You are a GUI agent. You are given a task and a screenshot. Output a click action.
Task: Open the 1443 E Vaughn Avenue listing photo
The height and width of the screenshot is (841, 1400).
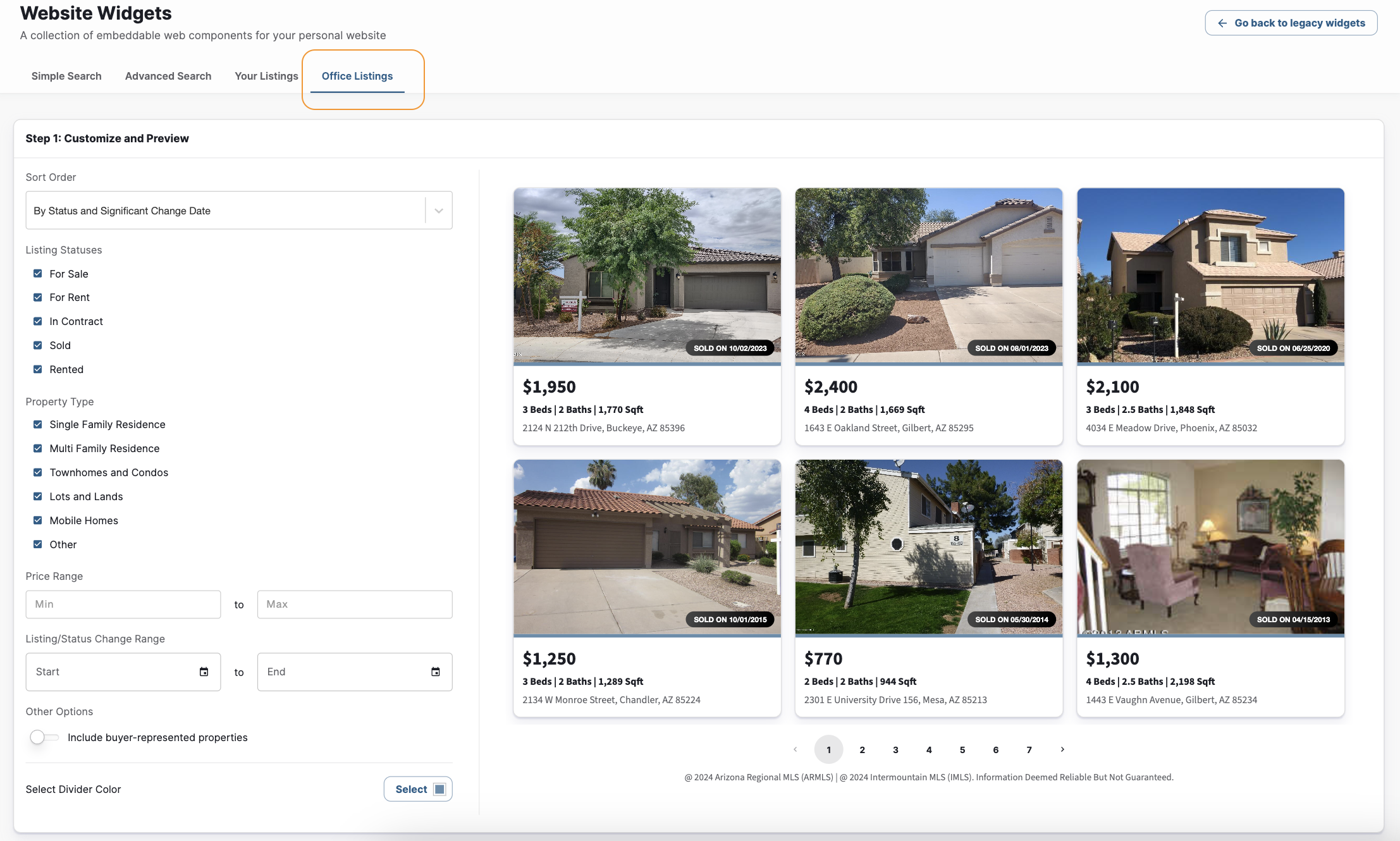pos(1210,547)
